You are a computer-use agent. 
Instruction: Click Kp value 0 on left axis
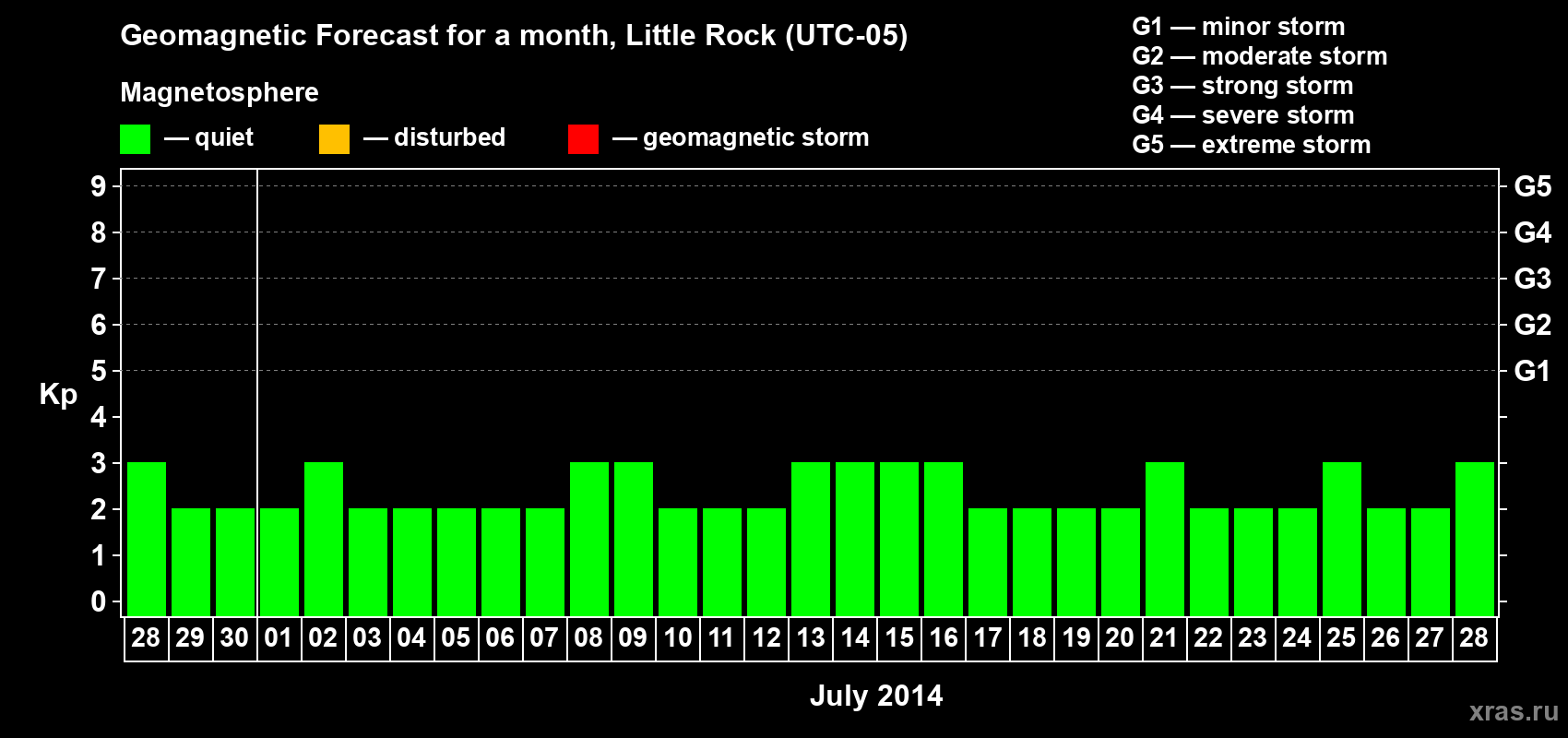point(99,601)
